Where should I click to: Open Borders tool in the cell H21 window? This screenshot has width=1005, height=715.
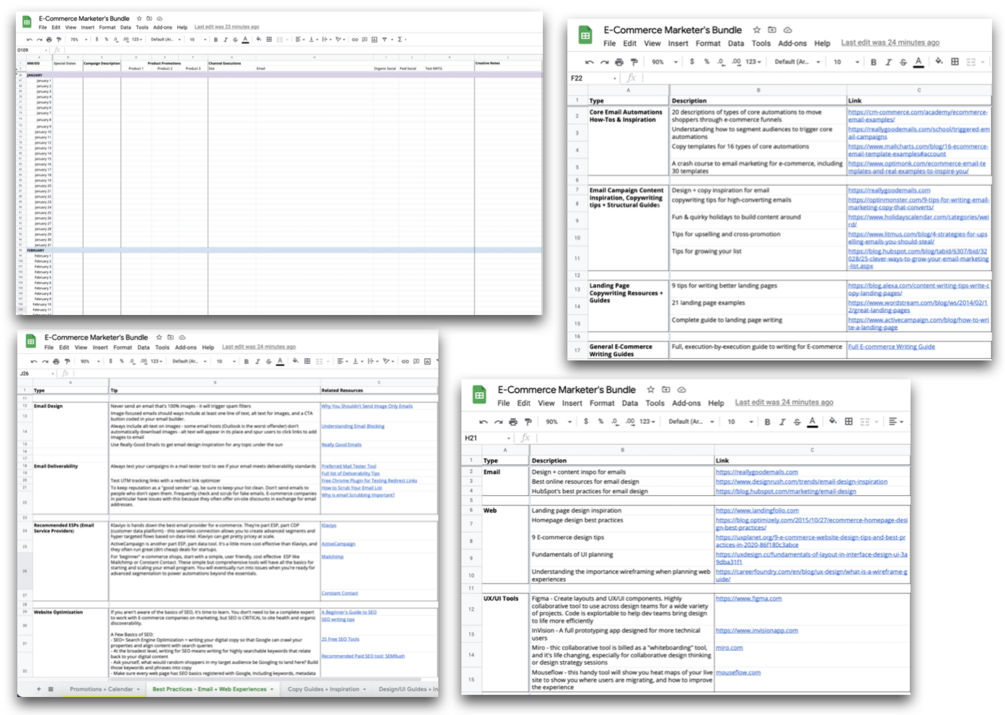click(x=849, y=422)
